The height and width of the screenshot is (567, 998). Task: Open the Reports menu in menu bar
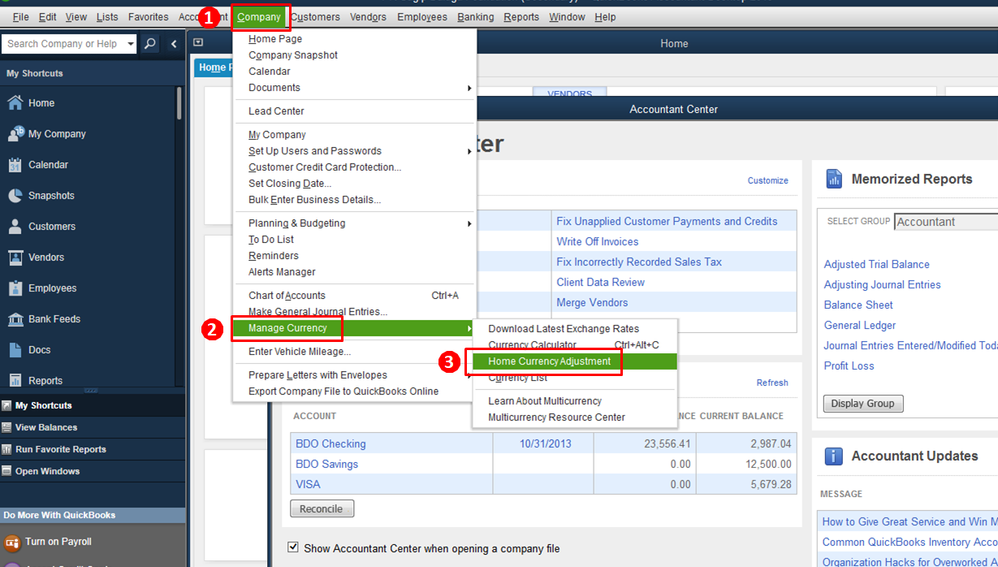coord(521,17)
